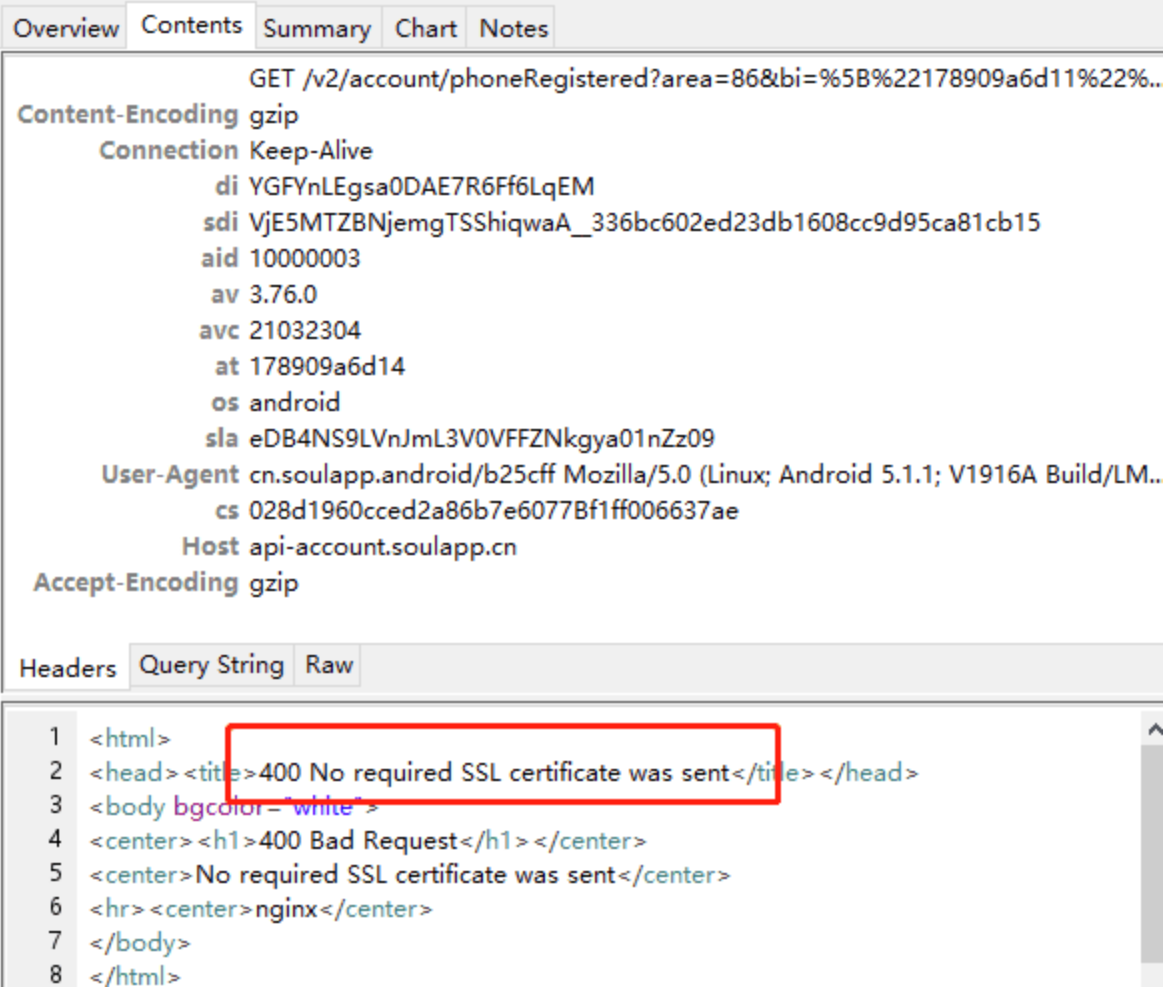Screen dimensions: 1168x998
Task: Click the body bgcolor tag on line 3
Action: 235,807
